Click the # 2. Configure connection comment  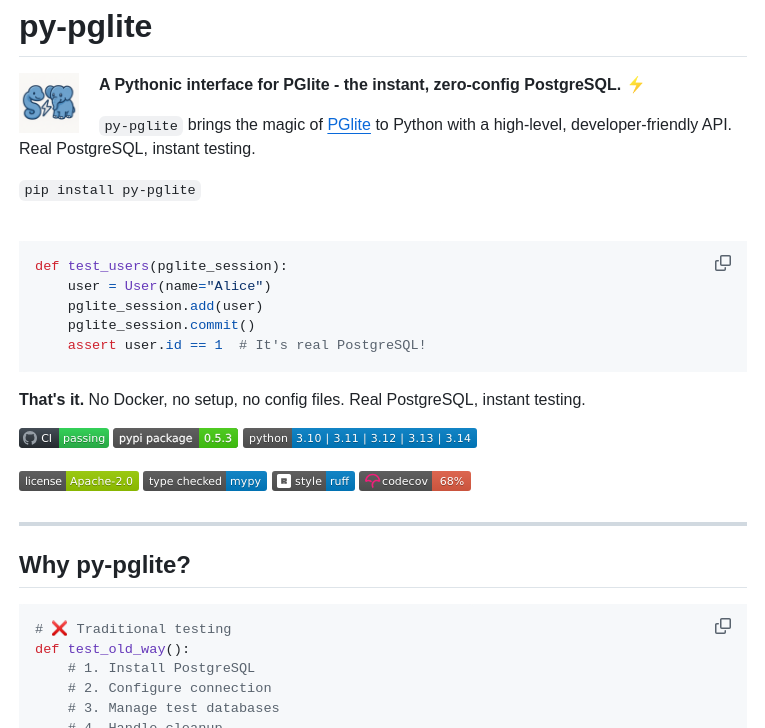[x=169, y=688]
